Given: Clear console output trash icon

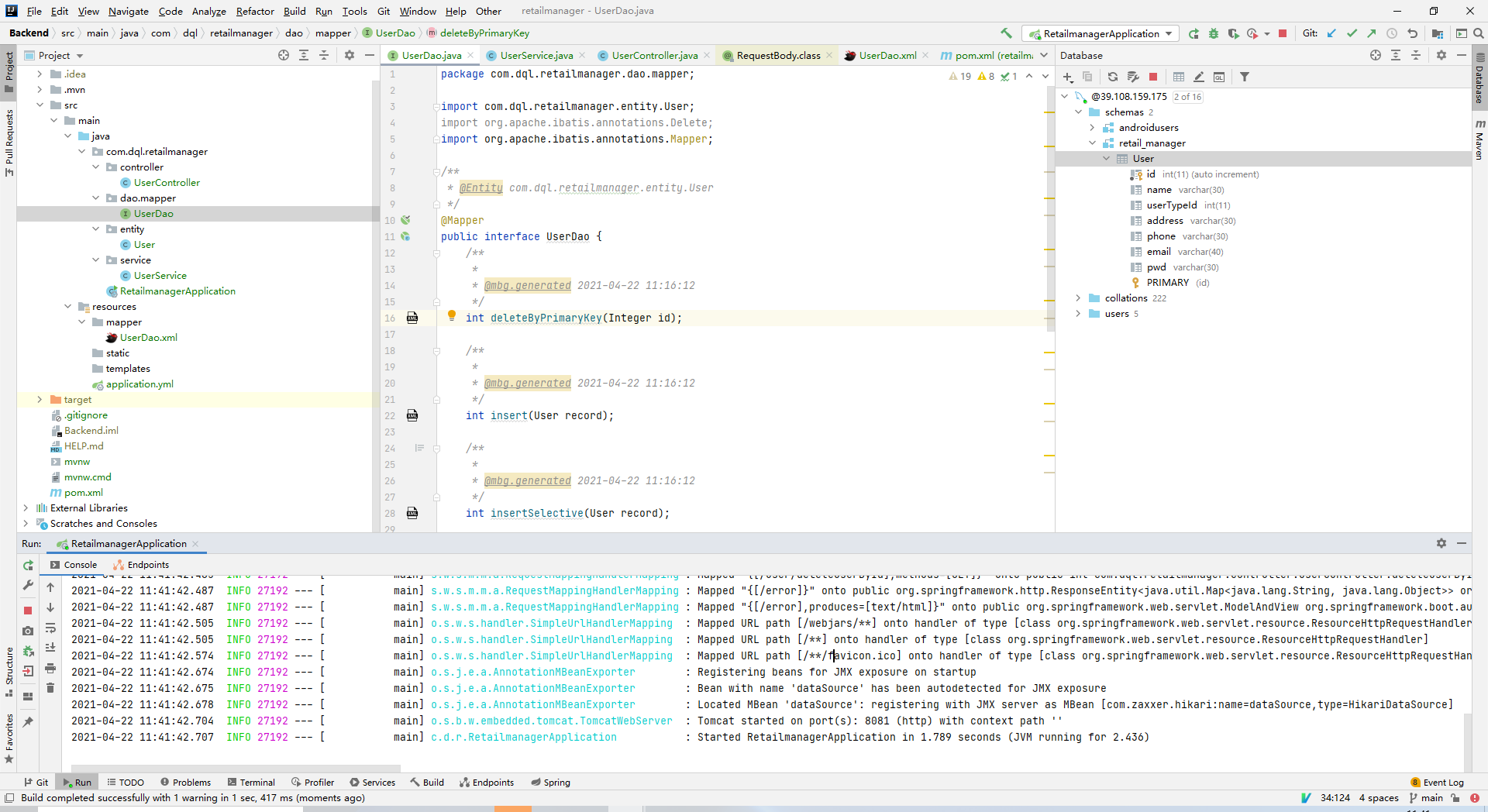Looking at the screenshot, I should point(50,687).
